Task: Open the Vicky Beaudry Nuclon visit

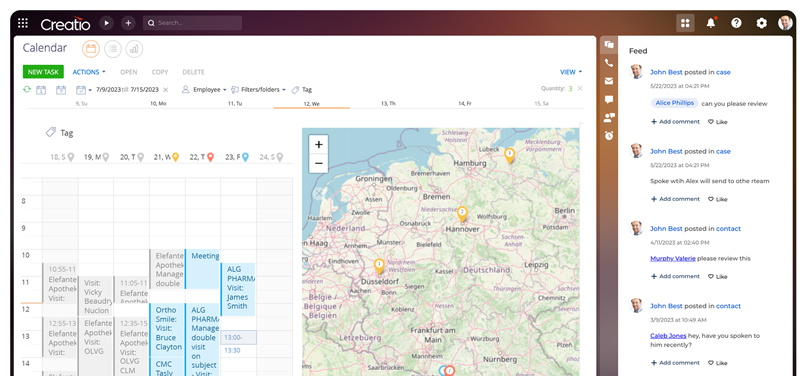Action: pyautogui.click(x=96, y=296)
